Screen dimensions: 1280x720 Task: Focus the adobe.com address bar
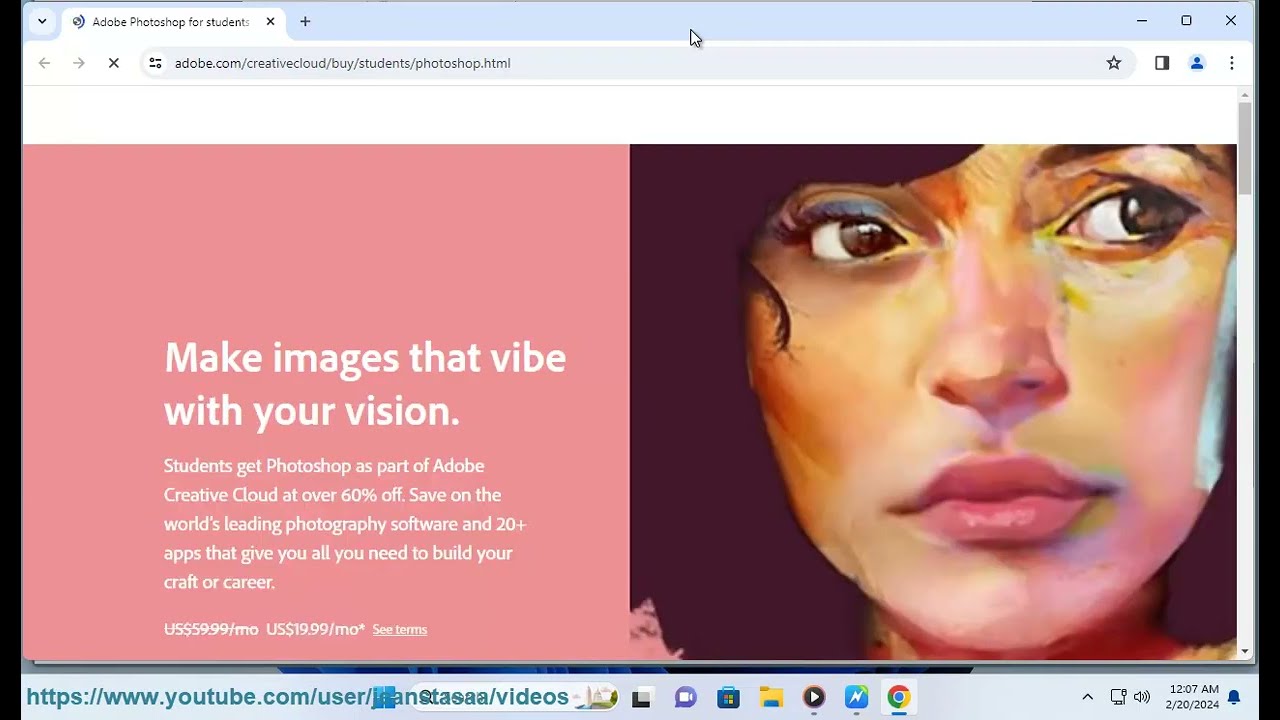[636, 63]
